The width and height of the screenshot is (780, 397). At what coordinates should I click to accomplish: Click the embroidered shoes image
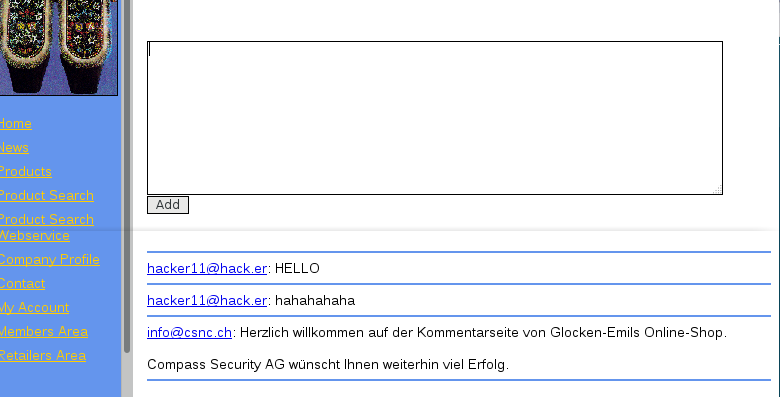click(59, 47)
